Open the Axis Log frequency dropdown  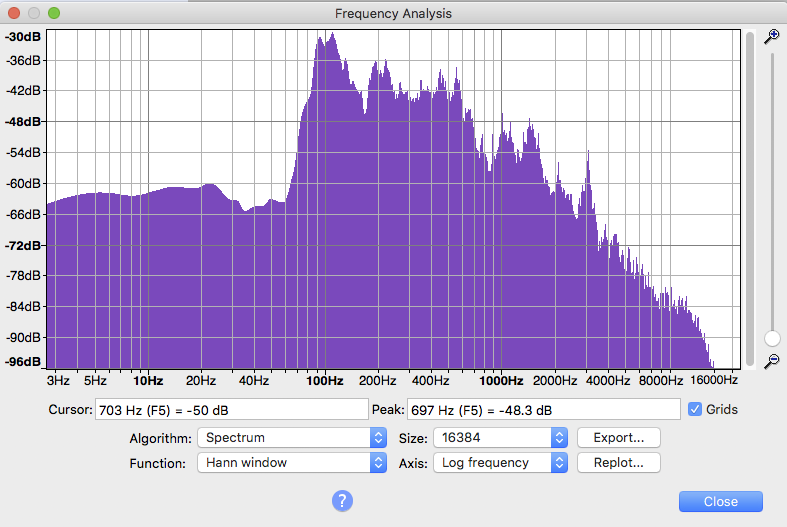(500, 462)
